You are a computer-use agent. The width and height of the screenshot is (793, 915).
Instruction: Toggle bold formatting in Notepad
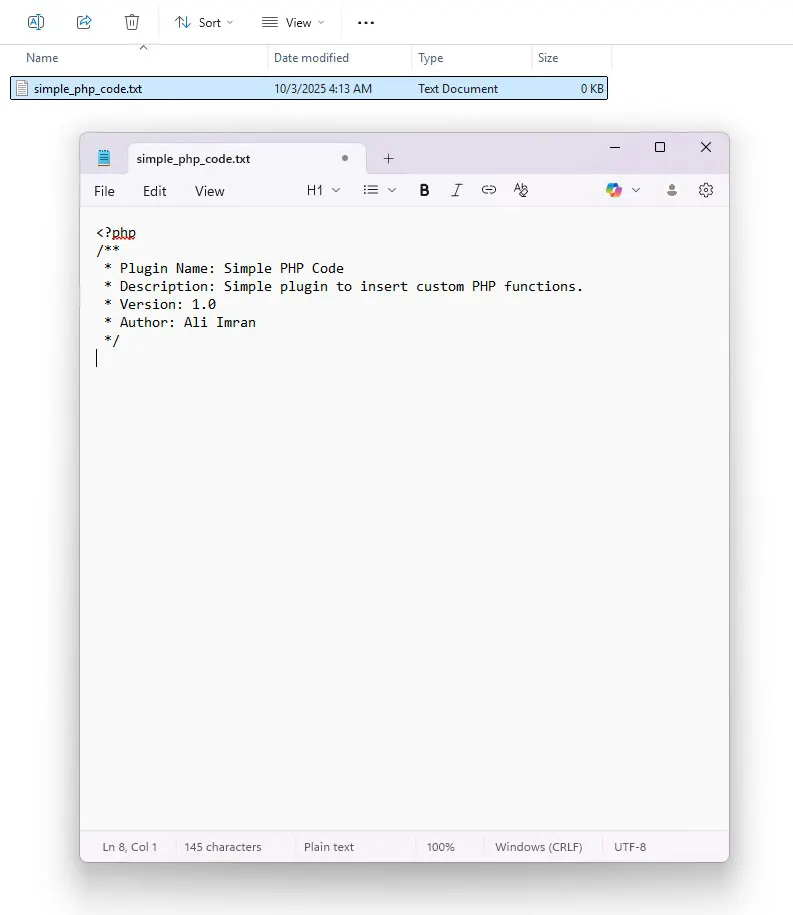[424, 190]
